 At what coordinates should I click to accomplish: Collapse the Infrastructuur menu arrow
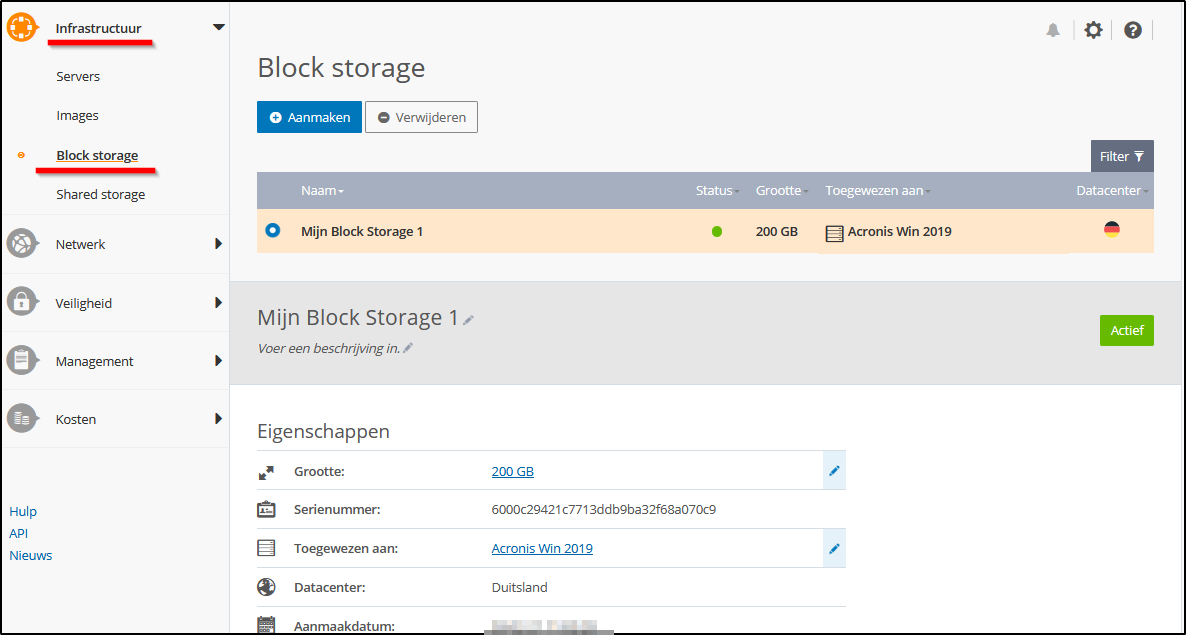[x=218, y=27]
